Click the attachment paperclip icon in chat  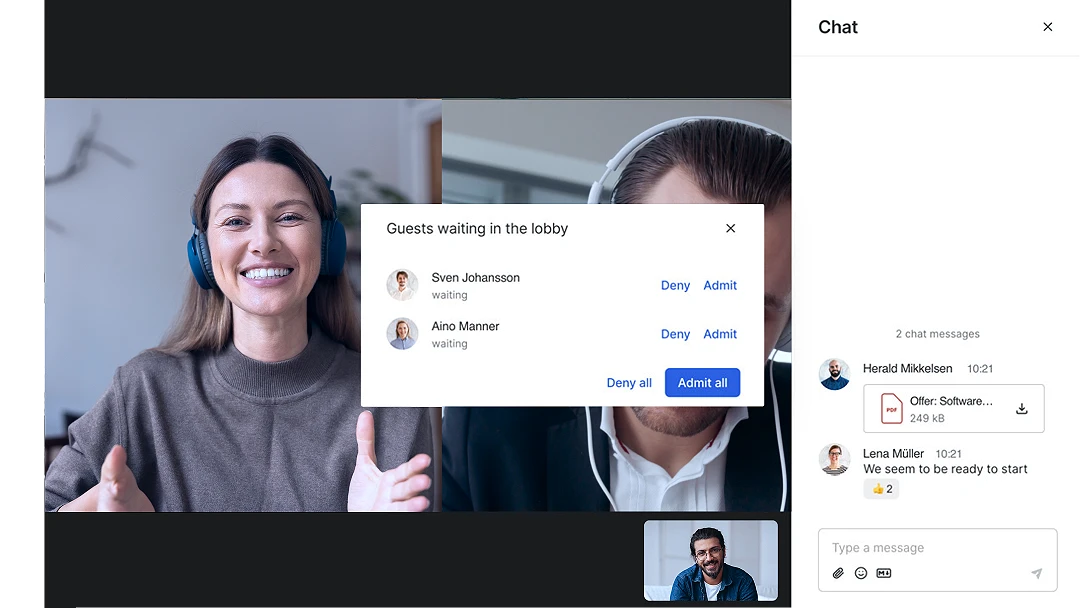pyautogui.click(x=838, y=573)
